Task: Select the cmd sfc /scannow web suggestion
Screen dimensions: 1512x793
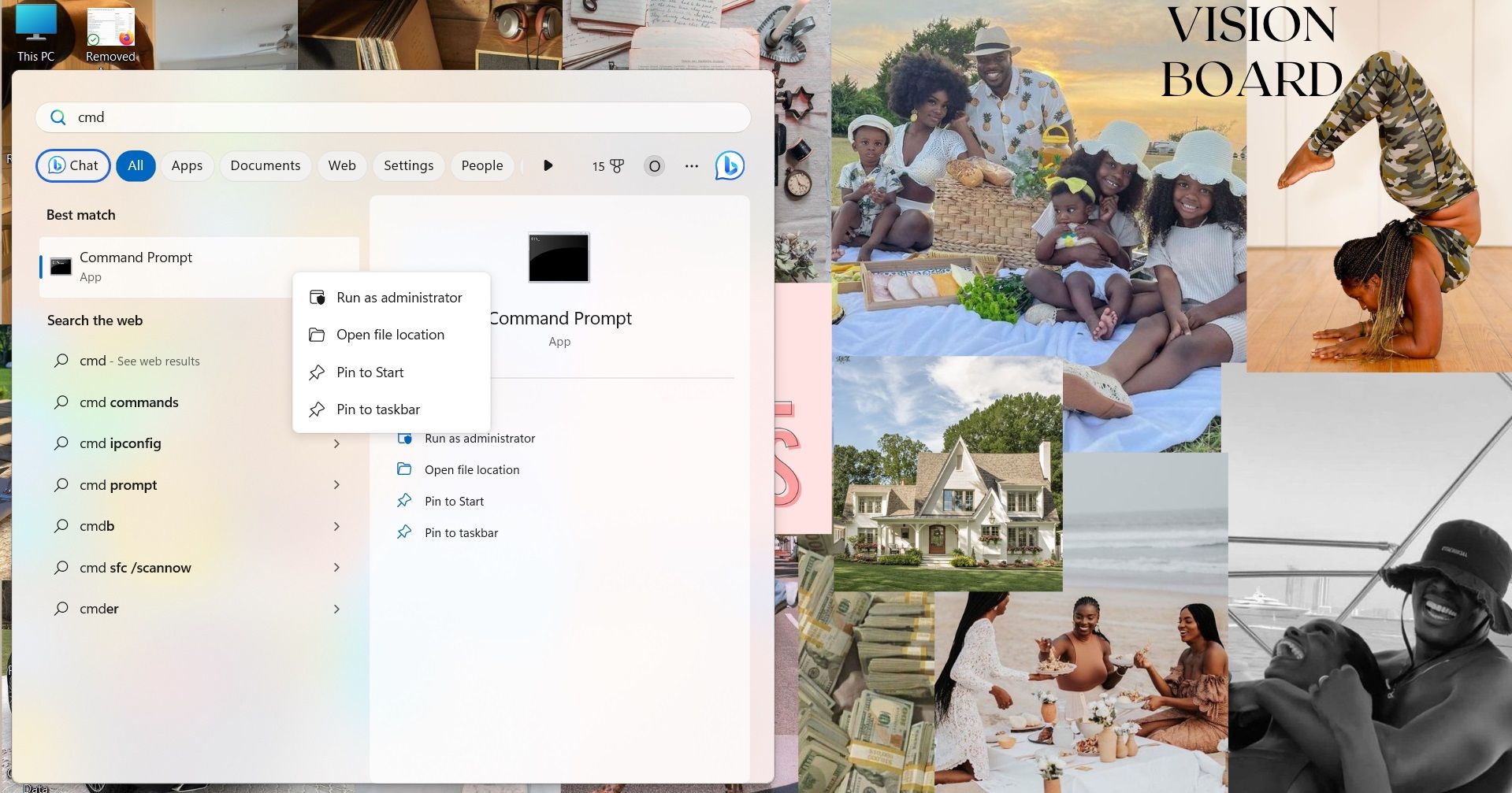Action: tap(136, 568)
